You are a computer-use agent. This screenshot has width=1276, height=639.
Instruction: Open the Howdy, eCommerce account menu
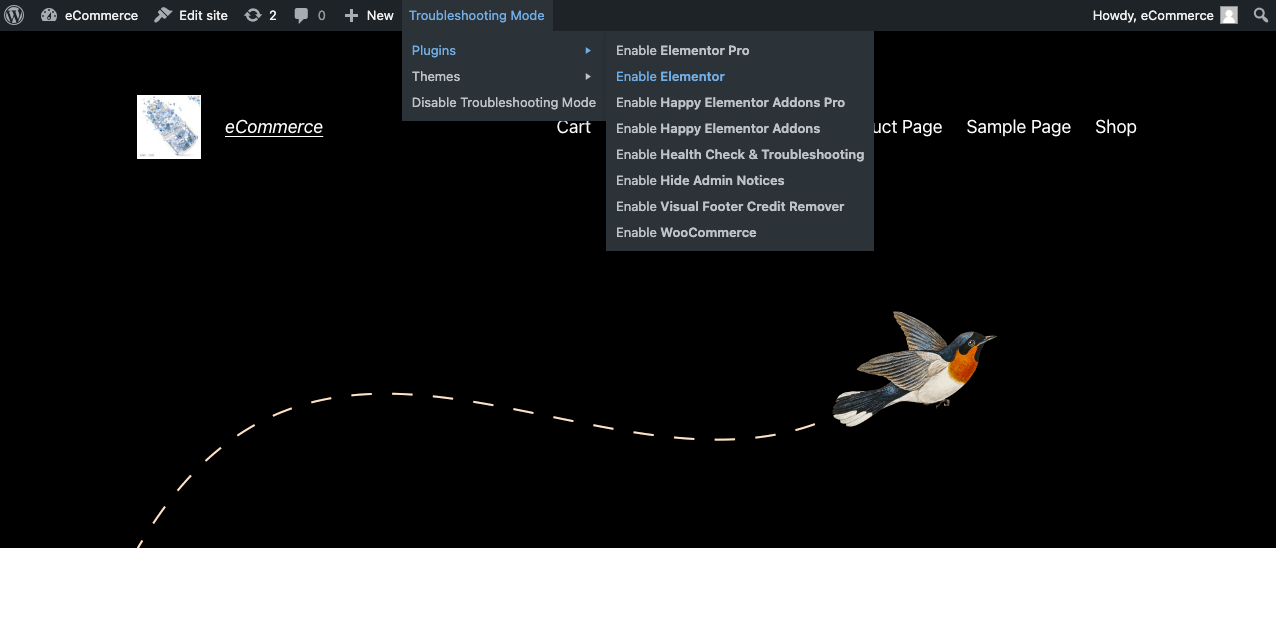(x=1165, y=15)
